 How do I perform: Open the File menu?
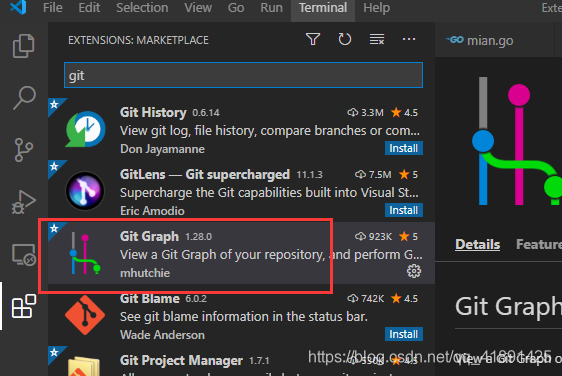point(53,8)
